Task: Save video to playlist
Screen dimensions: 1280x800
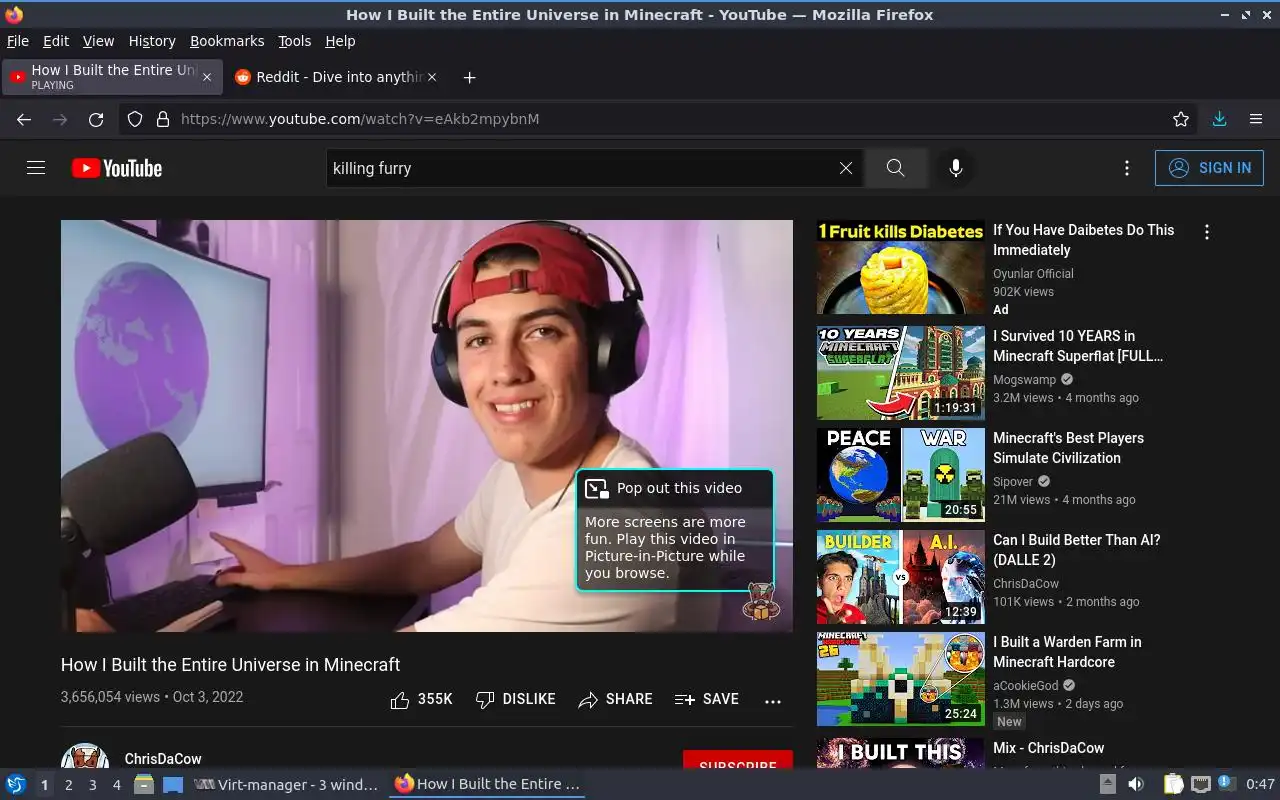Action: [x=707, y=699]
